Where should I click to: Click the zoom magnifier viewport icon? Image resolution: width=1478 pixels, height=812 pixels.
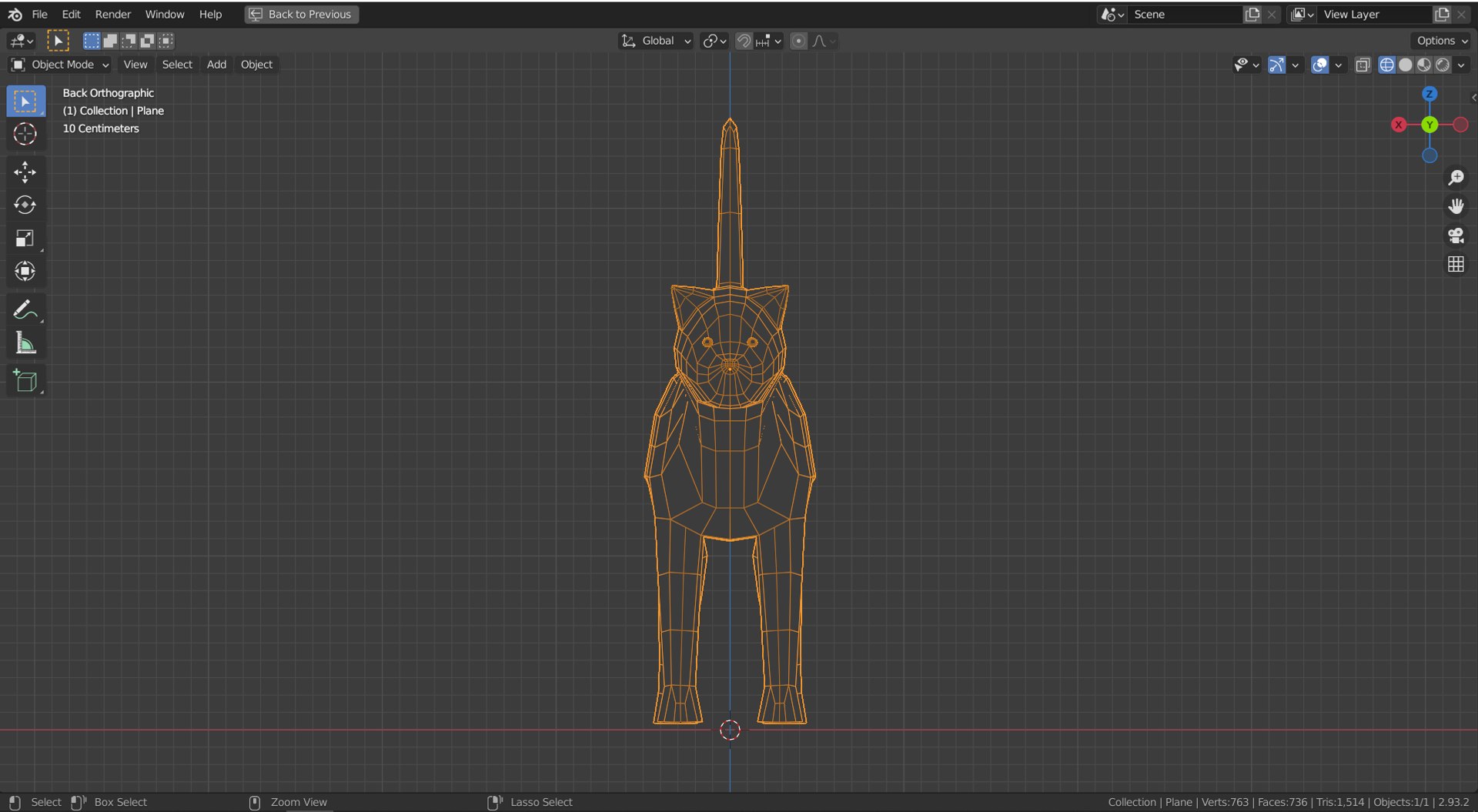[x=1456, y=177]
